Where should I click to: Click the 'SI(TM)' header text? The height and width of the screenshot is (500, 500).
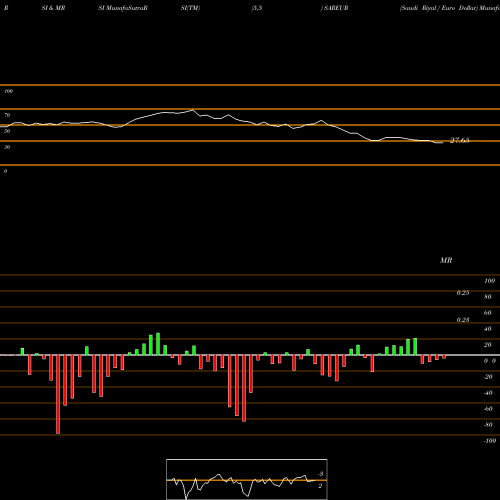(x=190, y=8)
